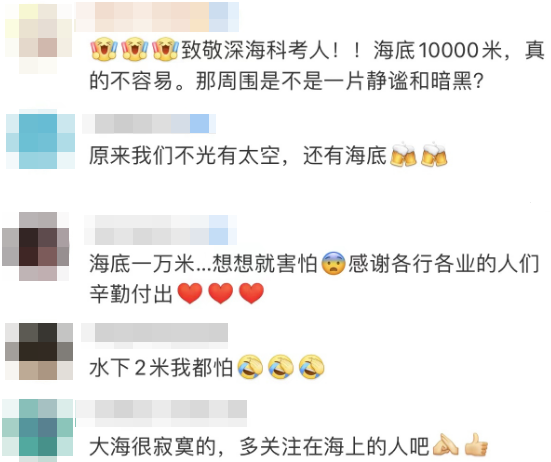The height and width of the screenshot is (462, 551).
Task: Open the blurred username above the 水下2米我都怕 comment
Action: point(155,332)
